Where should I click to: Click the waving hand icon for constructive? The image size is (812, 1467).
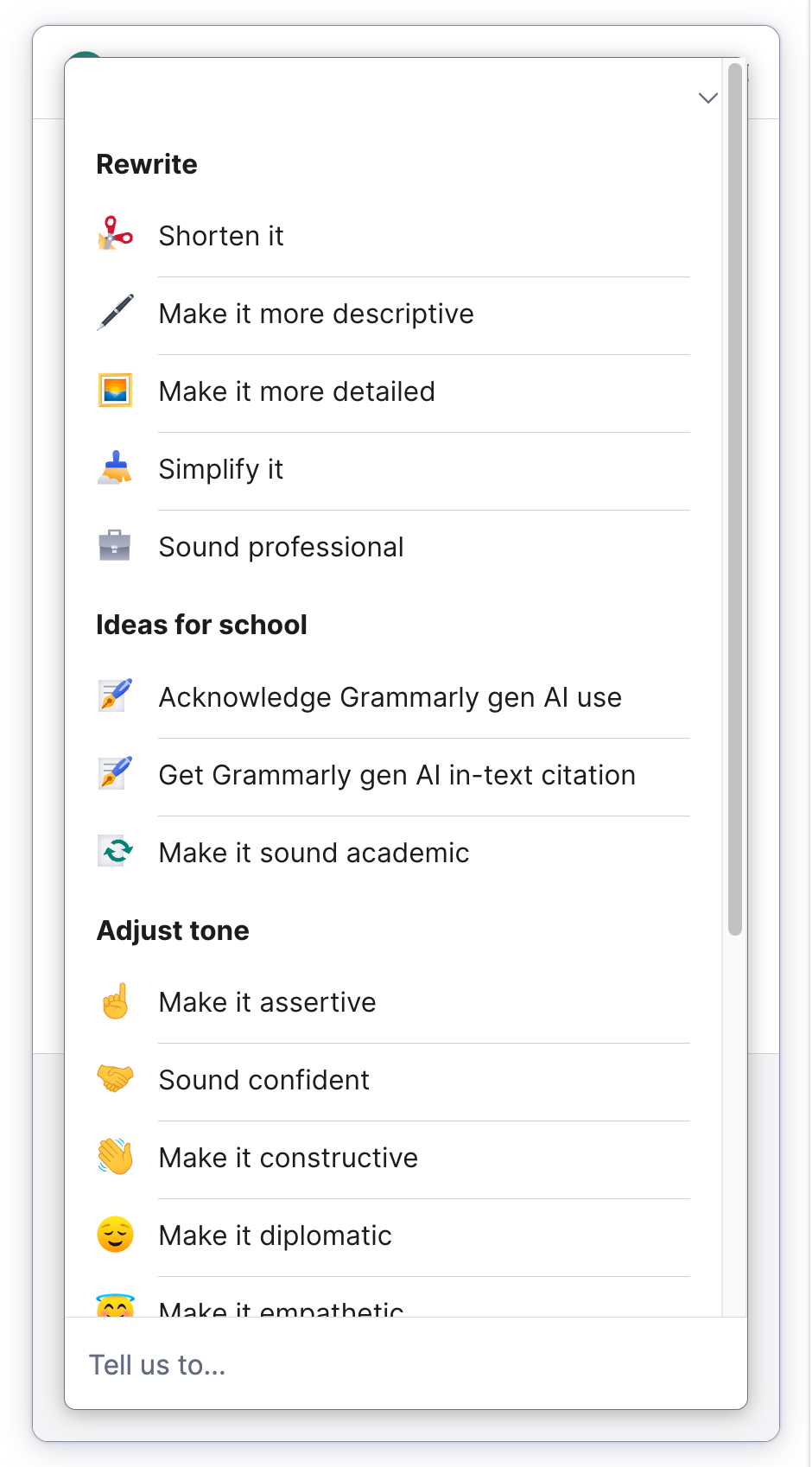(x=115, y=1157)
